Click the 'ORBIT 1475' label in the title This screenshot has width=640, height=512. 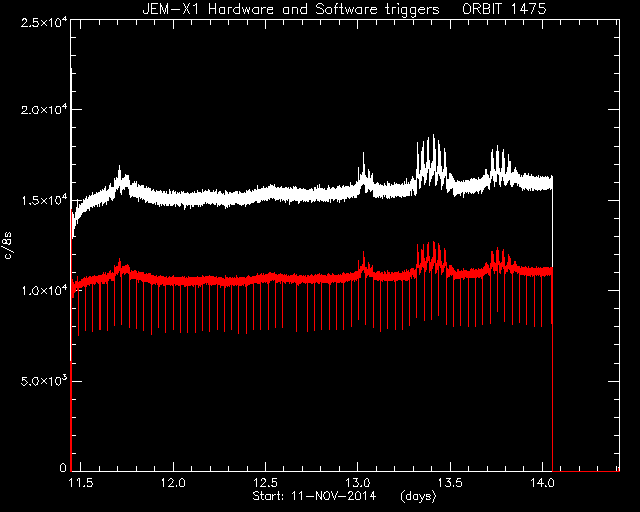[504, 9]
